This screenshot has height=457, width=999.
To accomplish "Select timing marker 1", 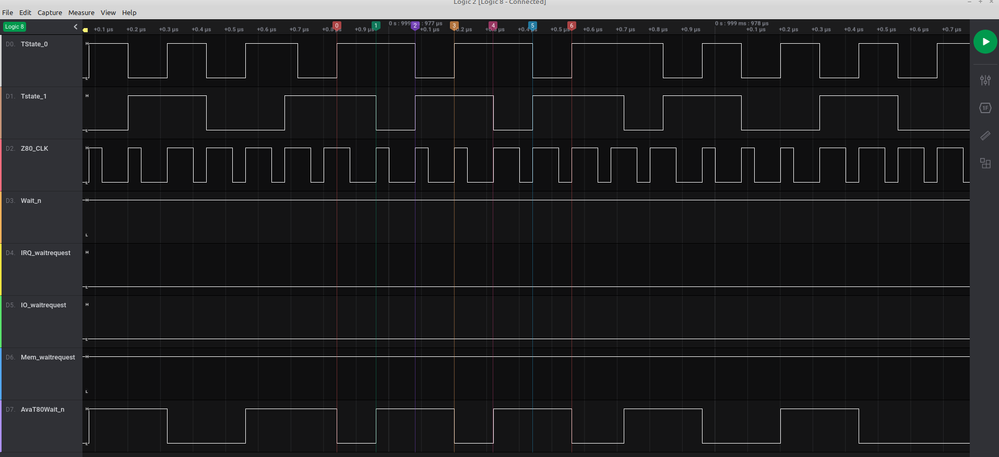I will [376, 25].
